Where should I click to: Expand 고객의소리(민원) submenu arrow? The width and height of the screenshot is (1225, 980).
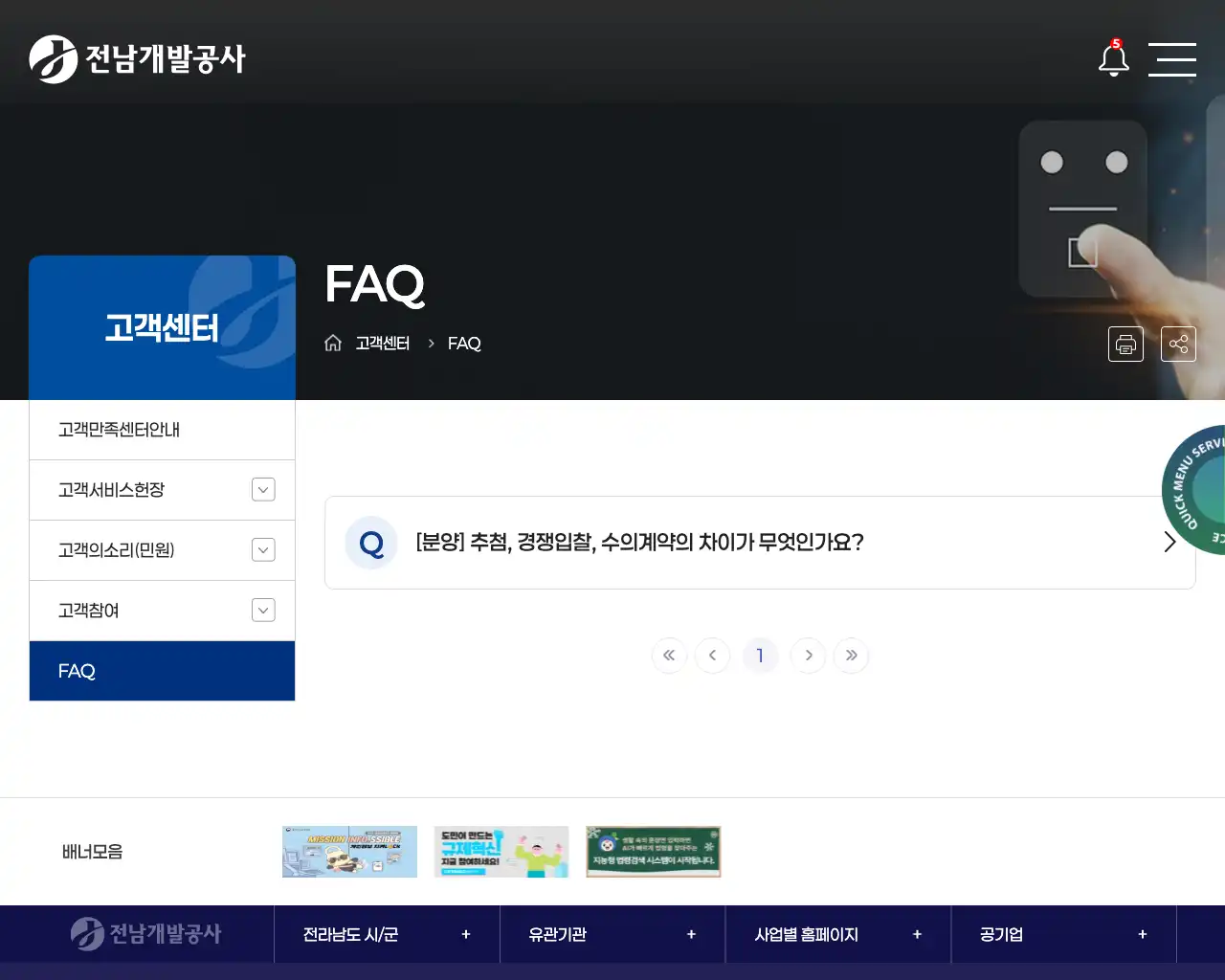263,550
